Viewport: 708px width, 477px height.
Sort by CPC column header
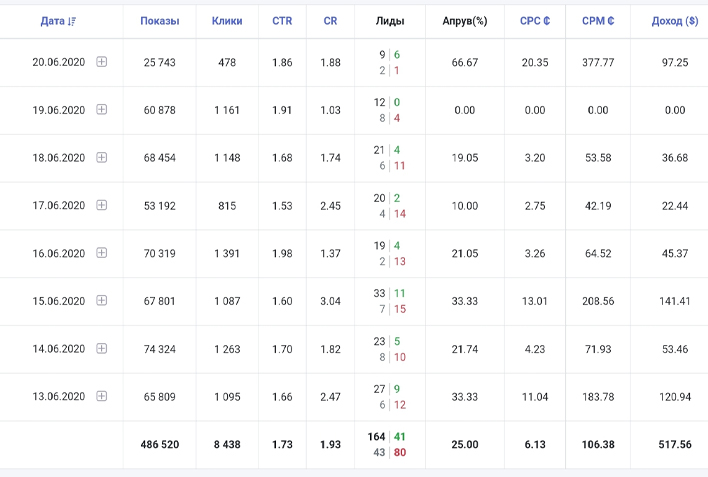pyautogui.click(x=535, y=21)
